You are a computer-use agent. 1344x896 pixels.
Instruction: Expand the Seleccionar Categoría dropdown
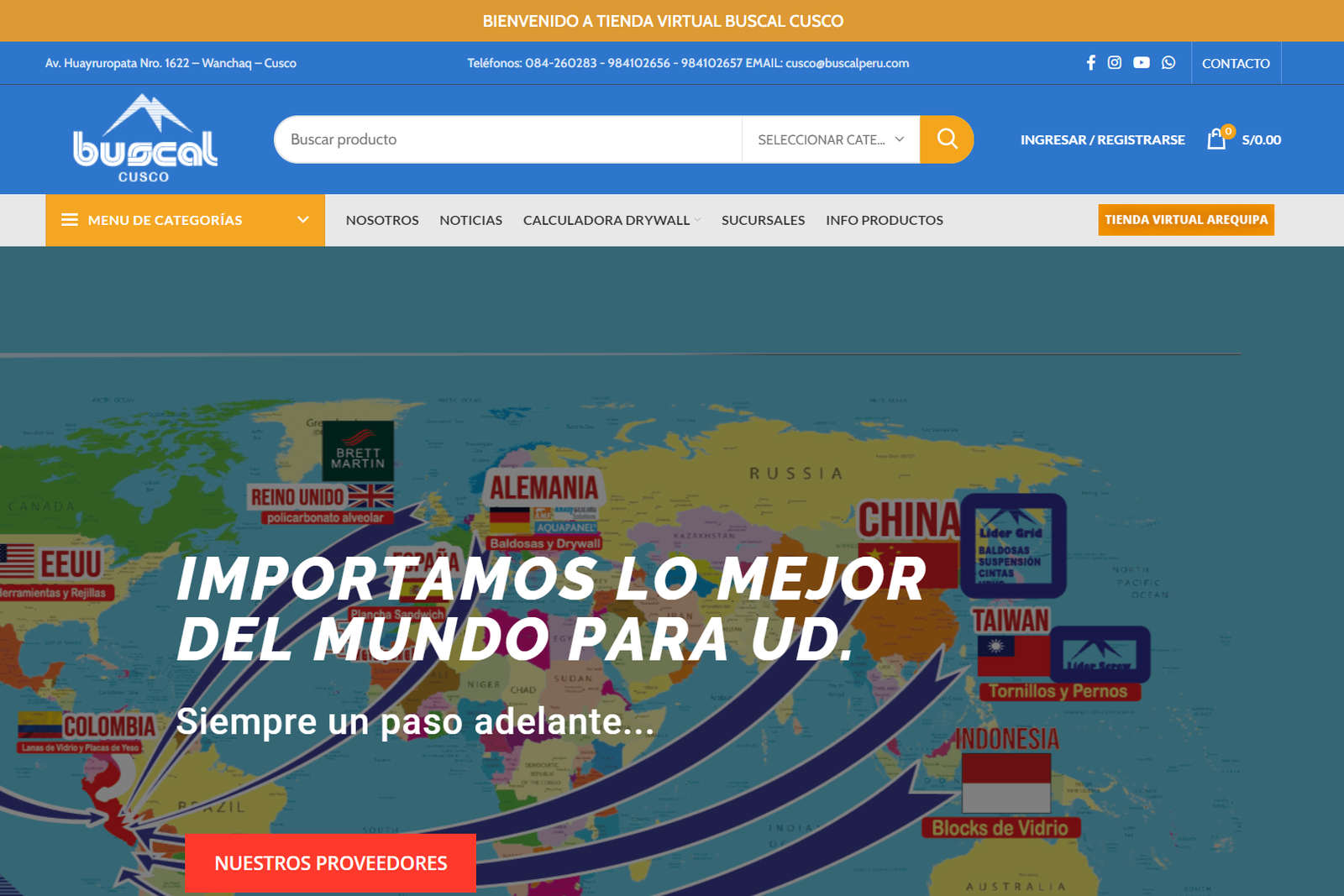[830, 139]
